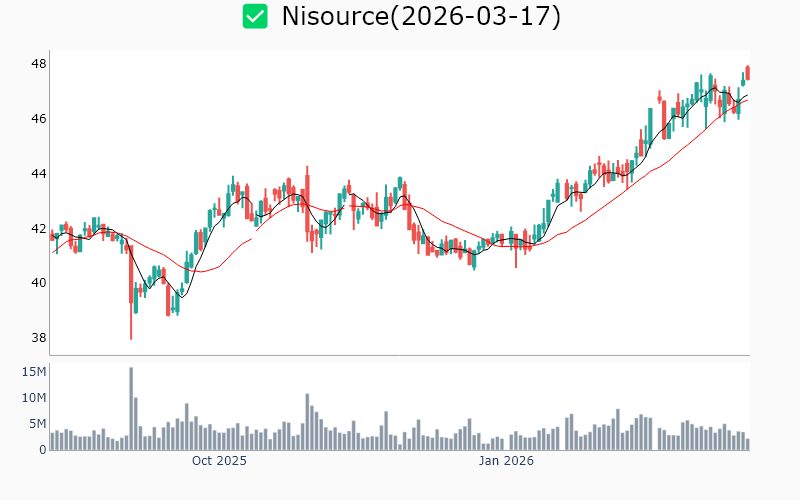Click the 15M volume axis label

click(35, 372)
